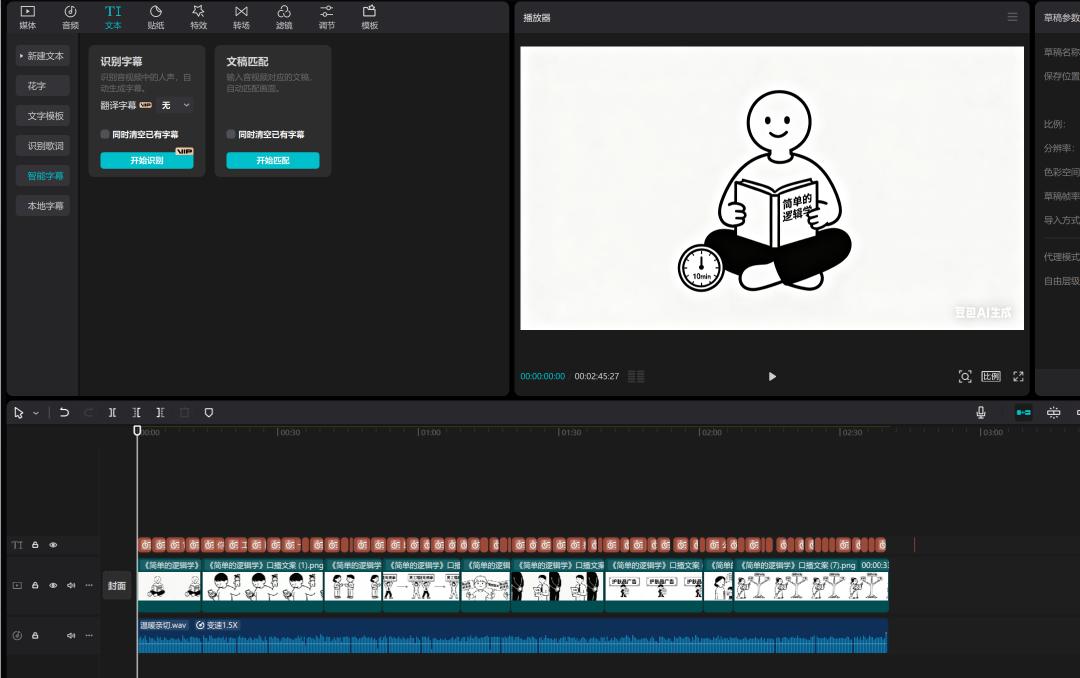Enter fullscreen preview in the player

(x=1018, y=377)
